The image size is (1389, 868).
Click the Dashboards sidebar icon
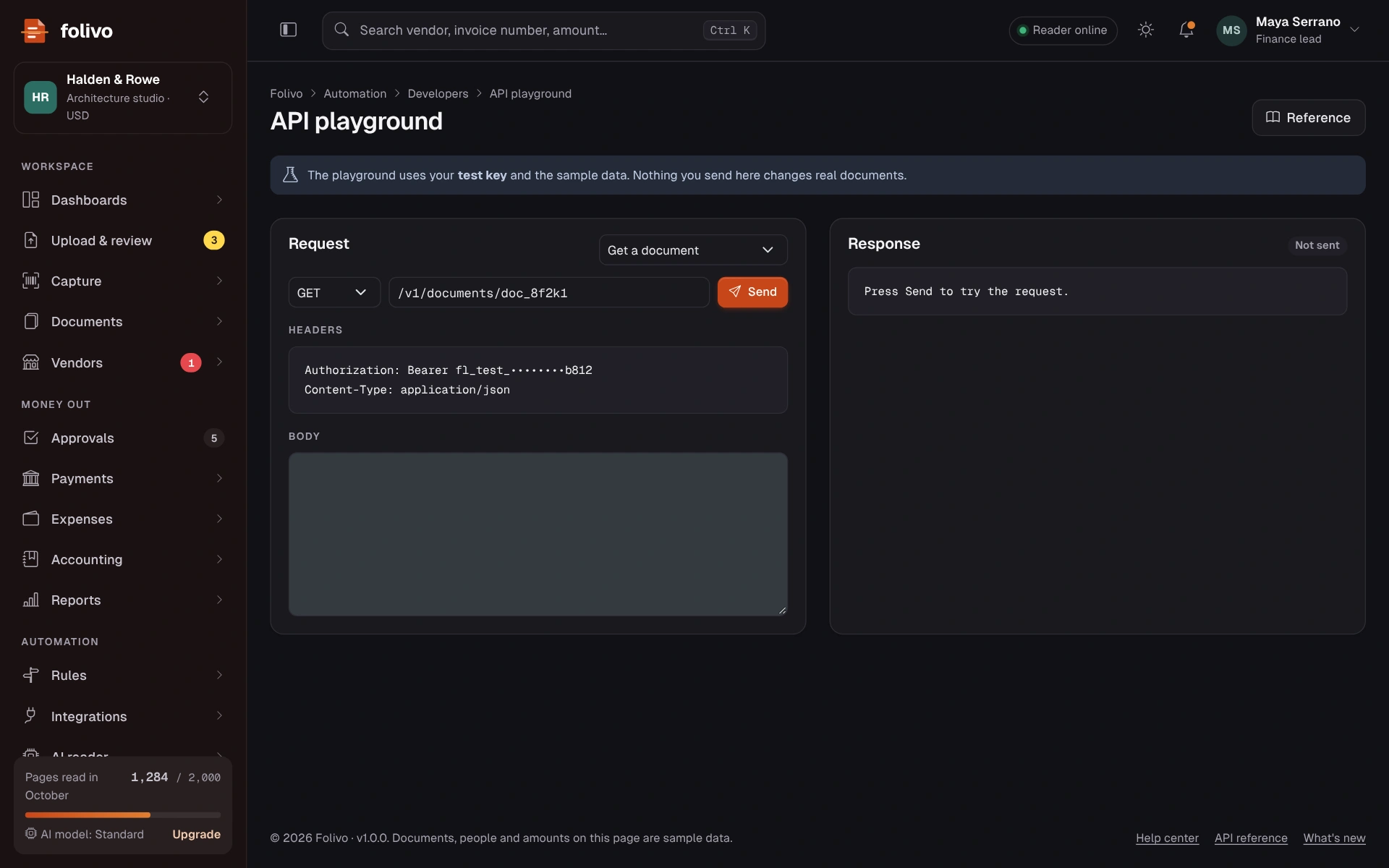tap(30, 200)
